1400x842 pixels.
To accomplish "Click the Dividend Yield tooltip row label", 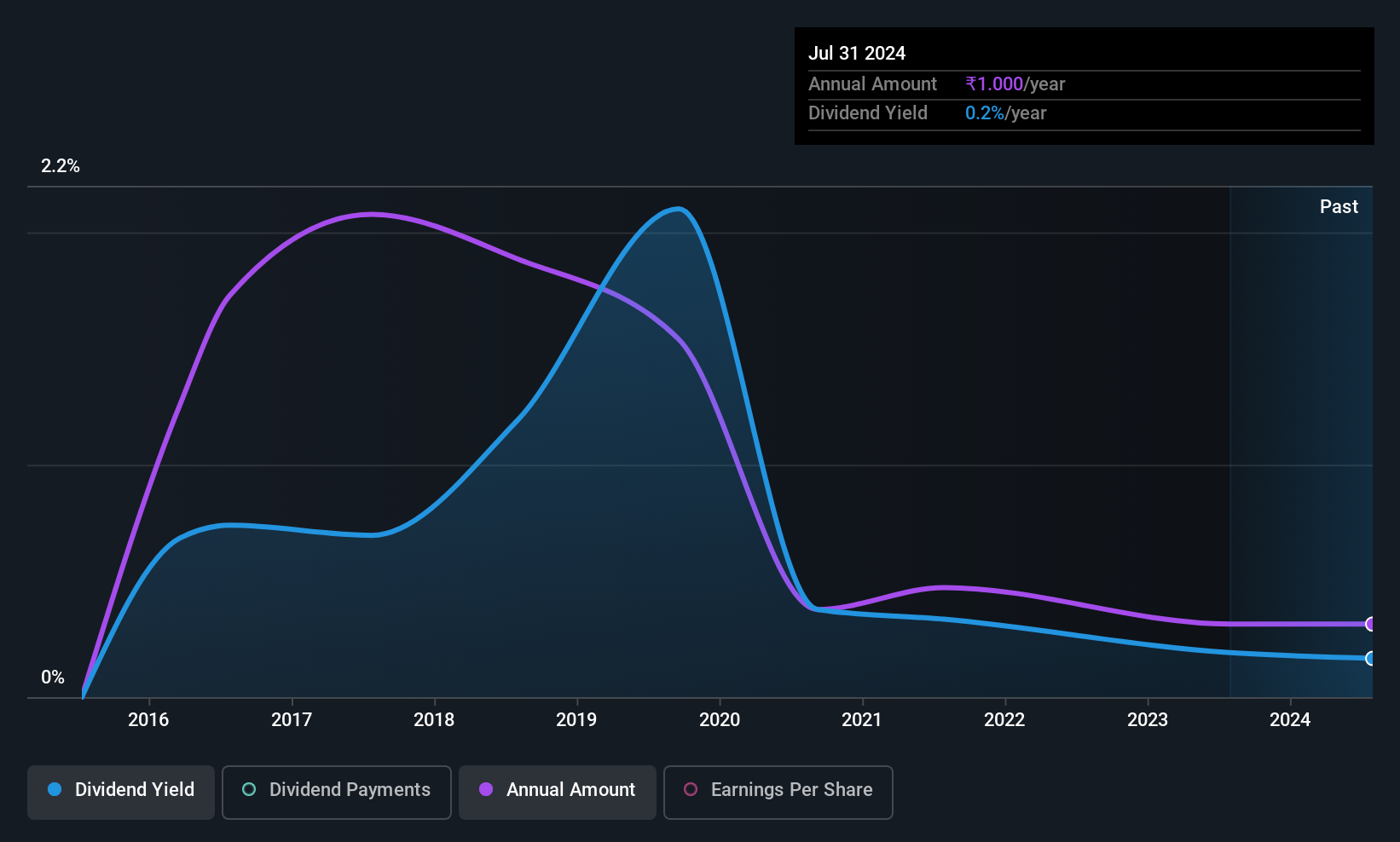I will (x=868, y=113).
